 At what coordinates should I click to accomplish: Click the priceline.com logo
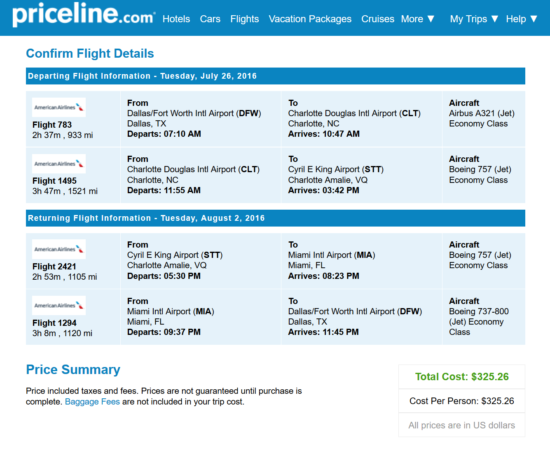[x=83, y=15]
